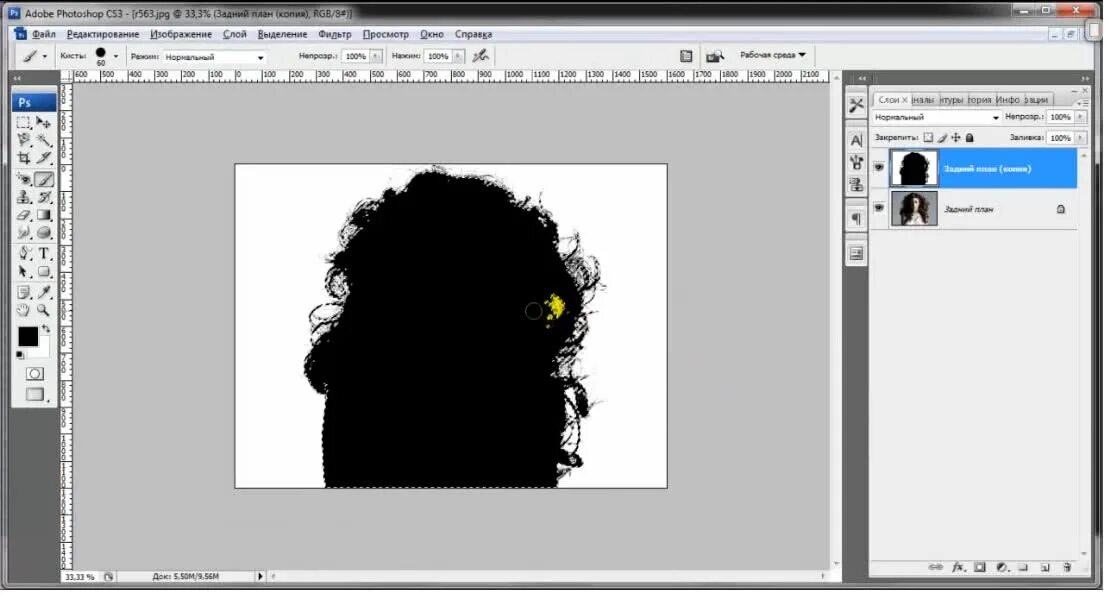Open the 'Окно' menu

pyautogui.click(x=431, y=34)
